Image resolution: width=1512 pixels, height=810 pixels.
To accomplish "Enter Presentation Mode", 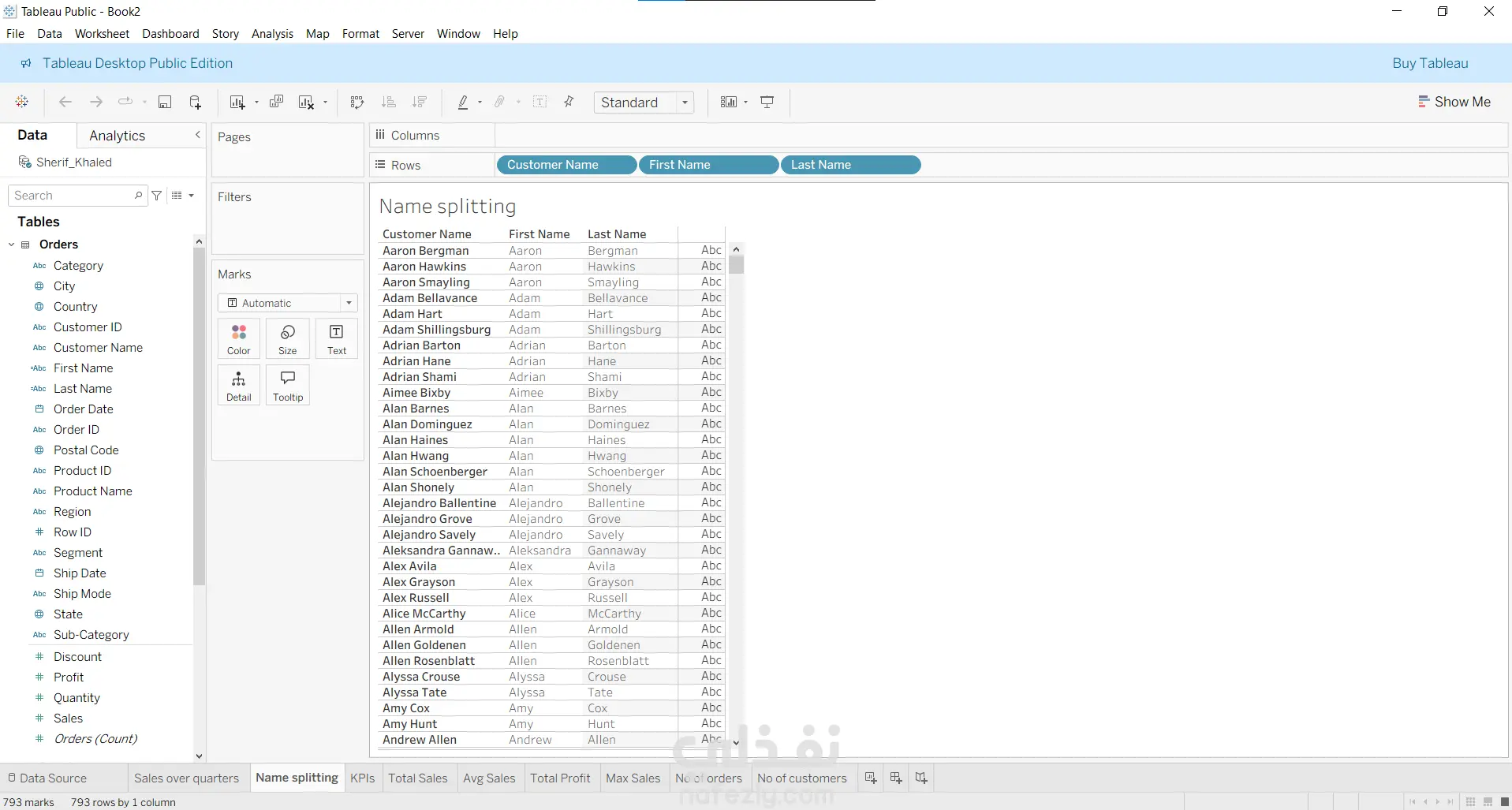I will (767, 102).
